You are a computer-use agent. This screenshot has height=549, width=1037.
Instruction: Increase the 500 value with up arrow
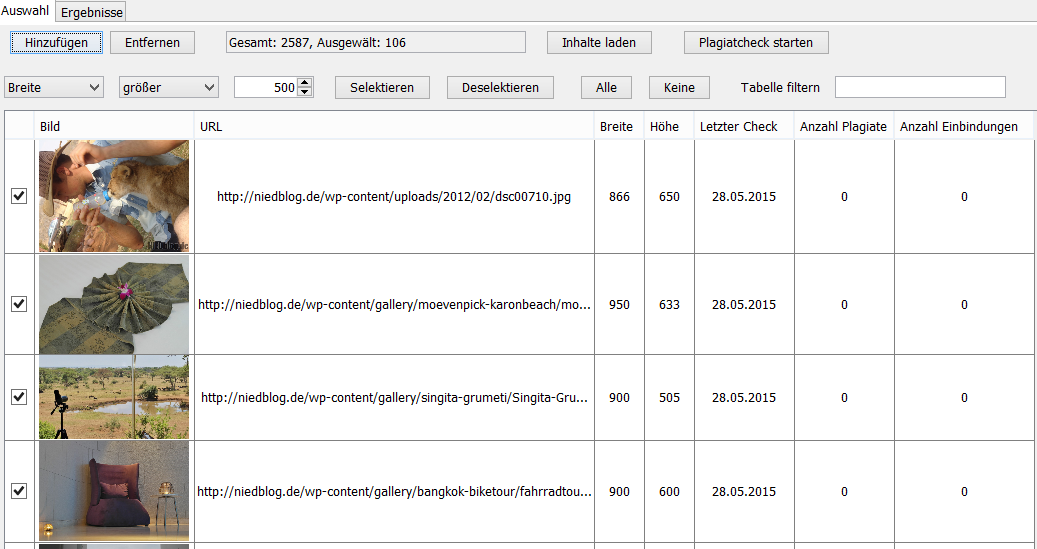304,83
